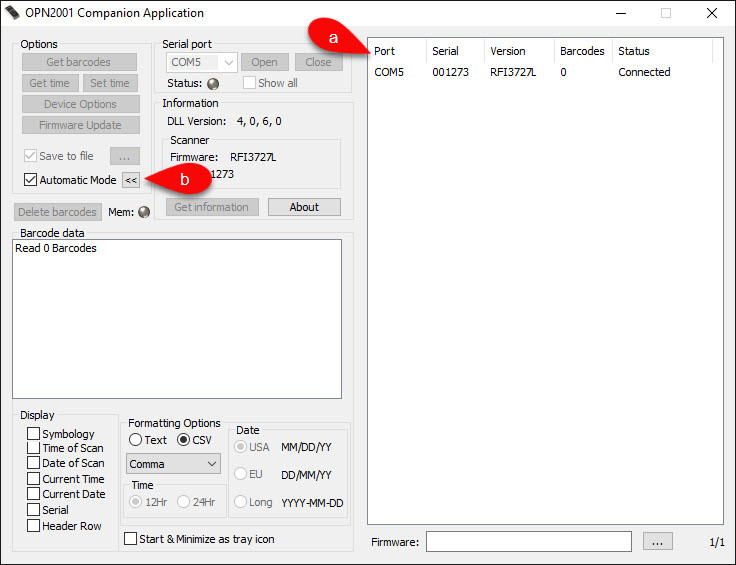Click the serial port Open button

pyautogui.click(x=264, y=62)
